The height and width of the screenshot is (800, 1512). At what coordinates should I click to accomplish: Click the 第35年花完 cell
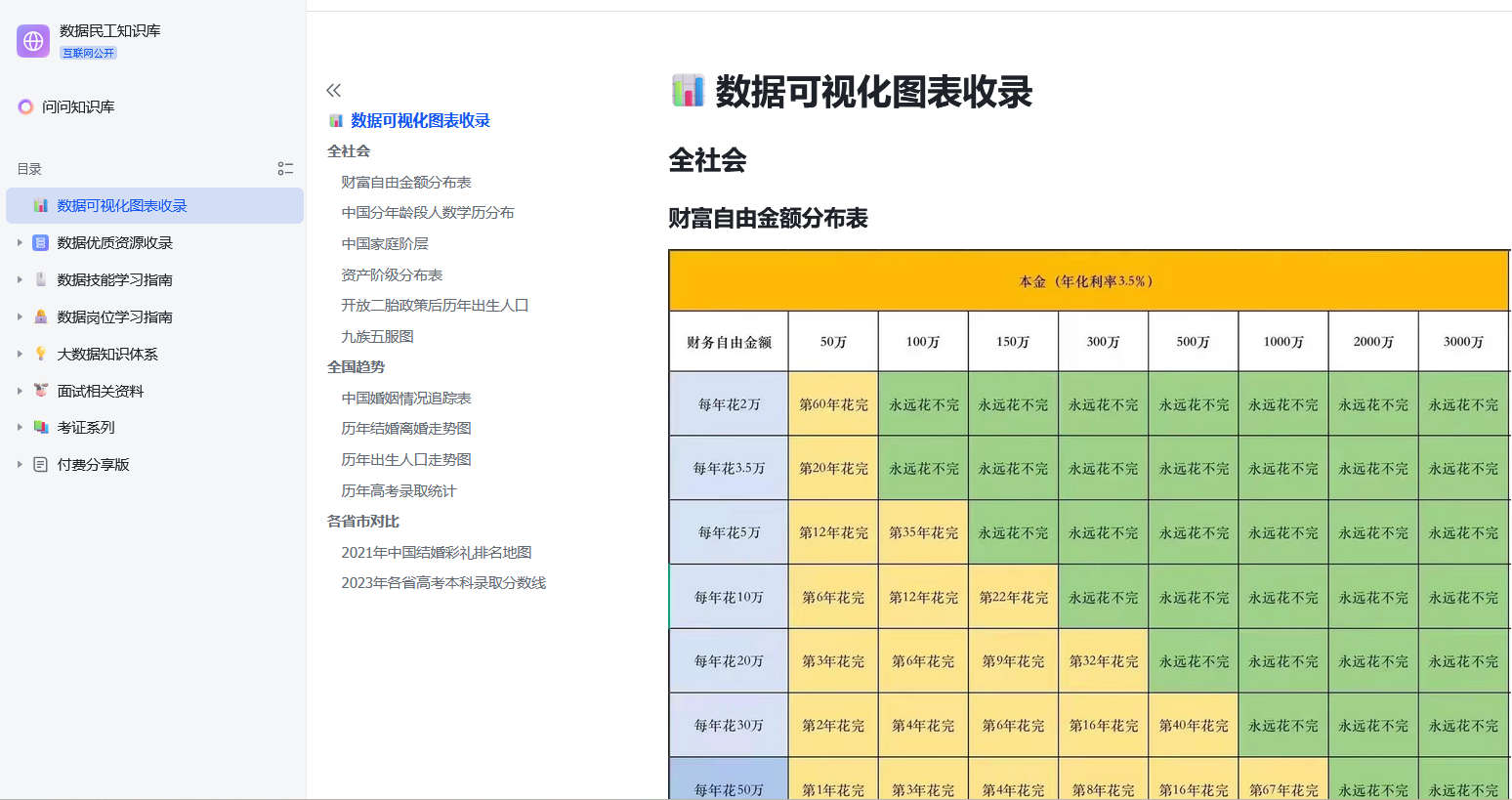(x=923, y=533)
